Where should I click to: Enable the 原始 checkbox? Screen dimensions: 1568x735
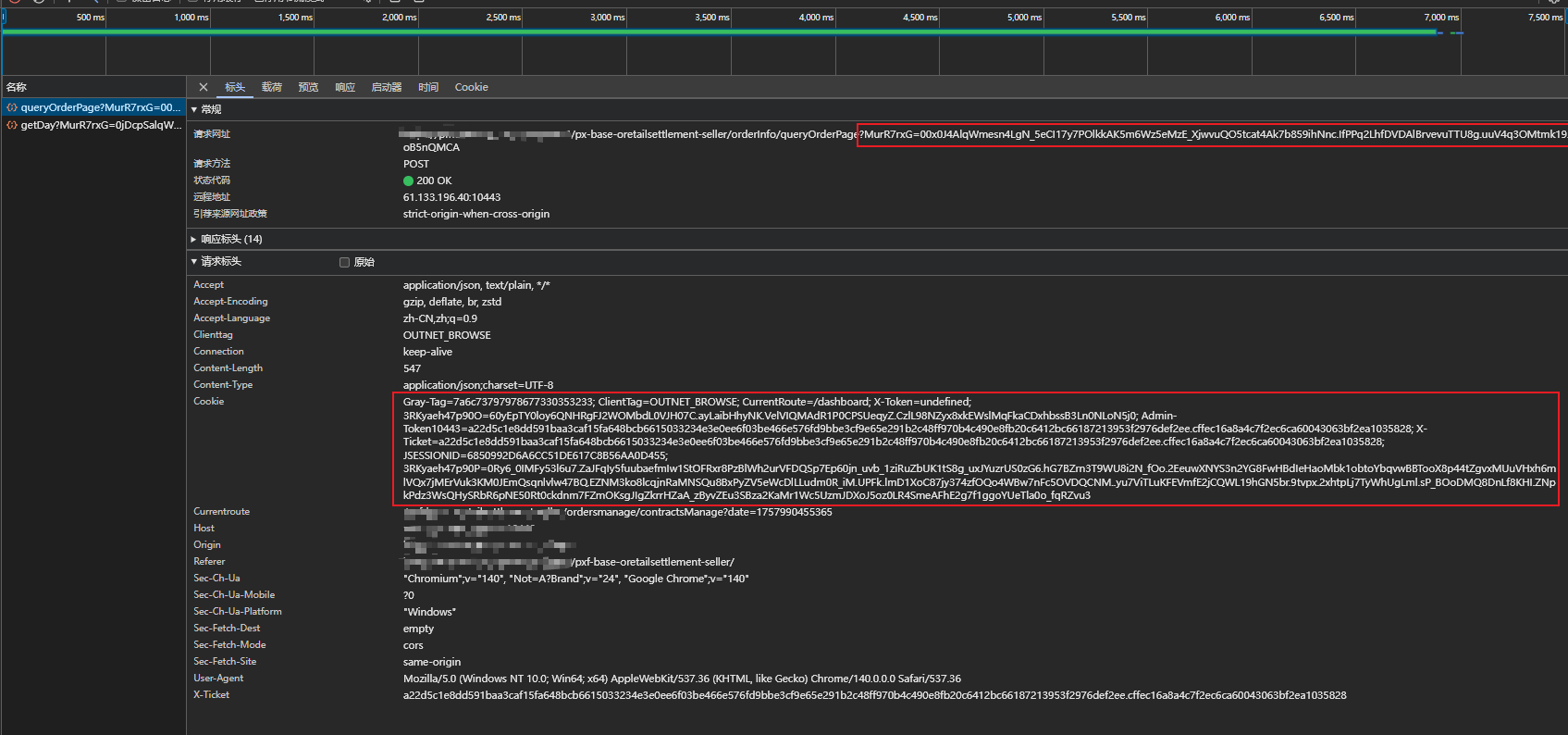(344, 262)
